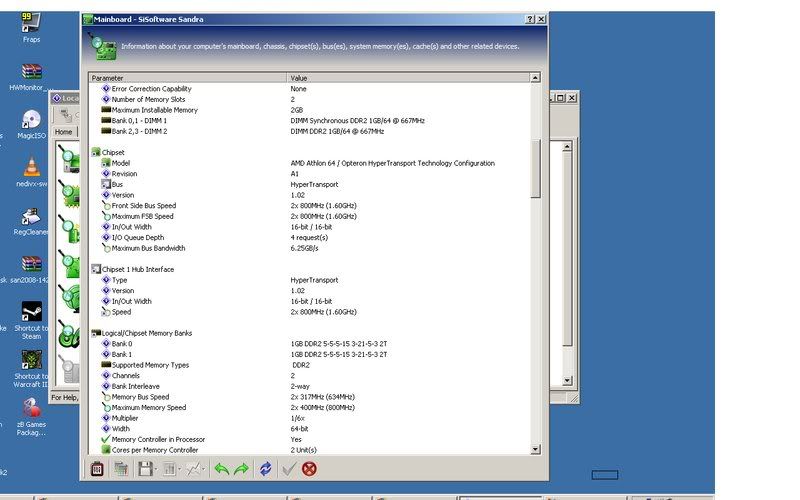The height and width of the screenshot is (500, 800).
Task: Open the report chart icon's dropdown arrow
Action: 180,469
